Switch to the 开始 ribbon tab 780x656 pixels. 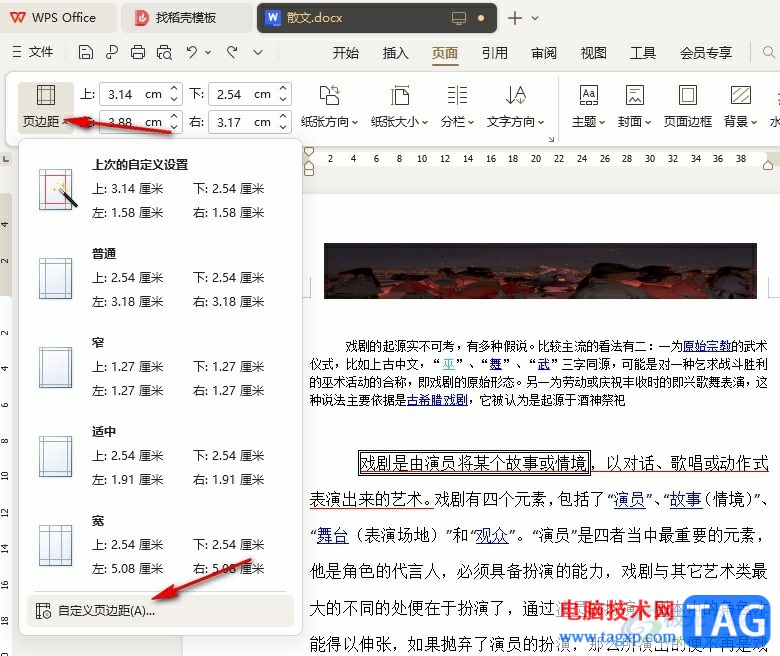point(345,53)
